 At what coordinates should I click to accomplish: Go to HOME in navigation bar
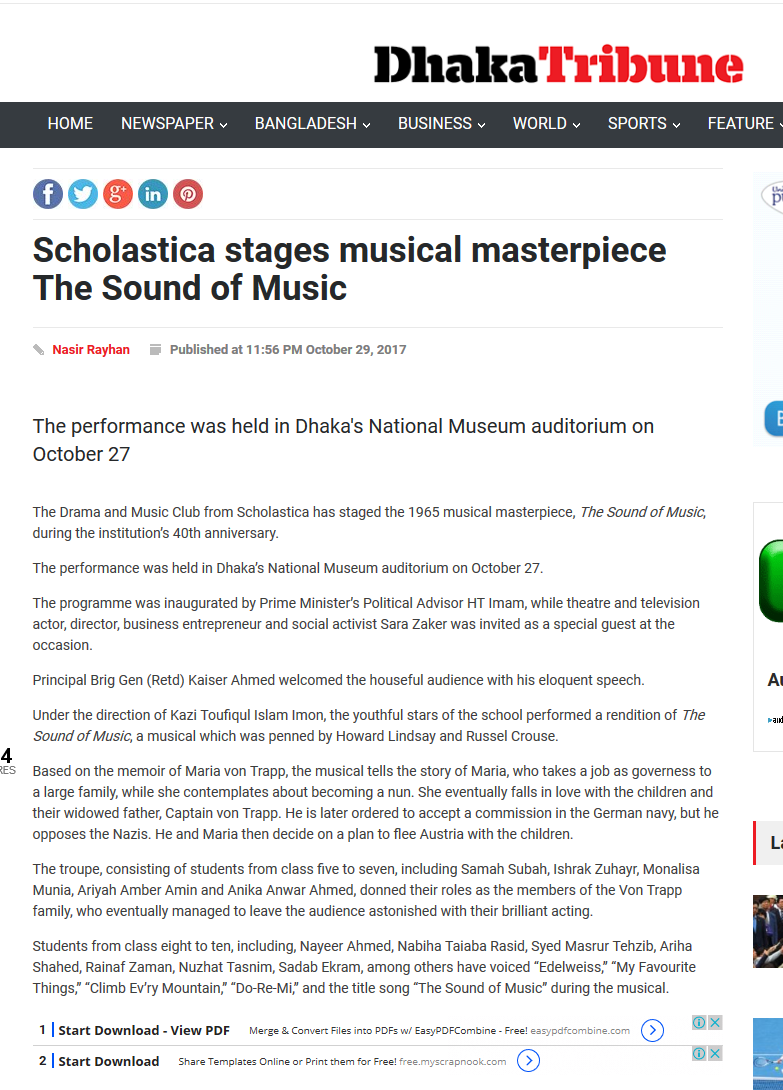pos(70,124)
